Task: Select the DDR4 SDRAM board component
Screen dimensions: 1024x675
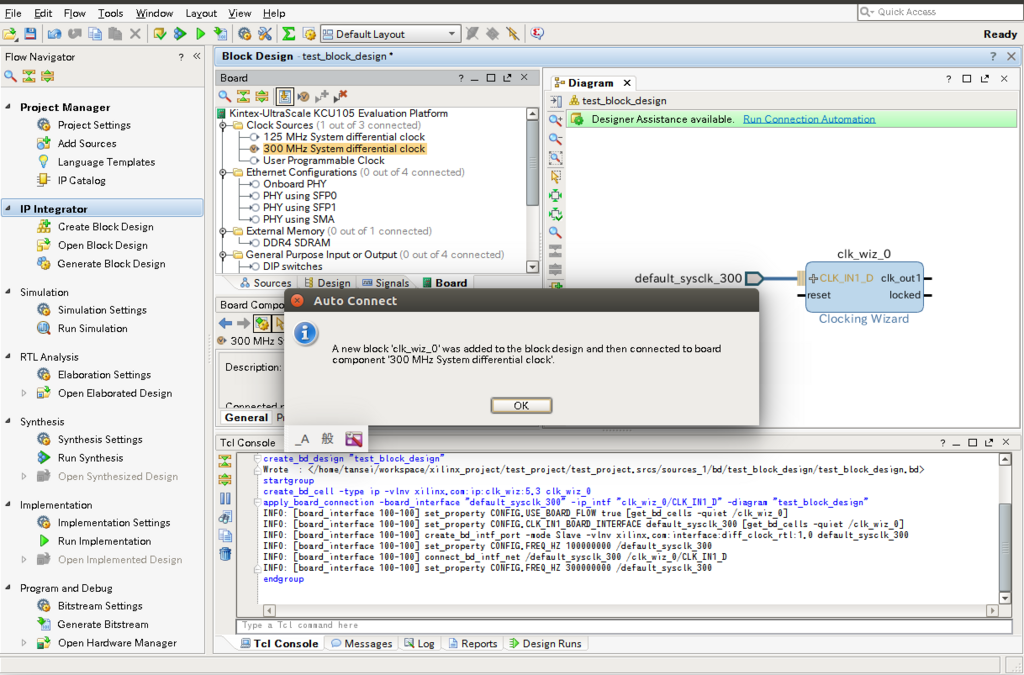Action: 296,243
